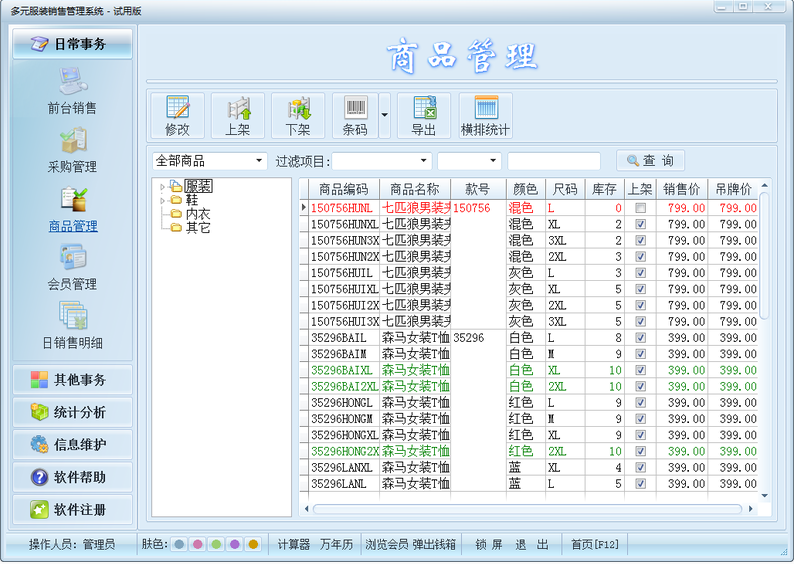Click the 上架 shelve toolbar icon
The width and height of the screenshot is (794, 564).
coord(237,115)
